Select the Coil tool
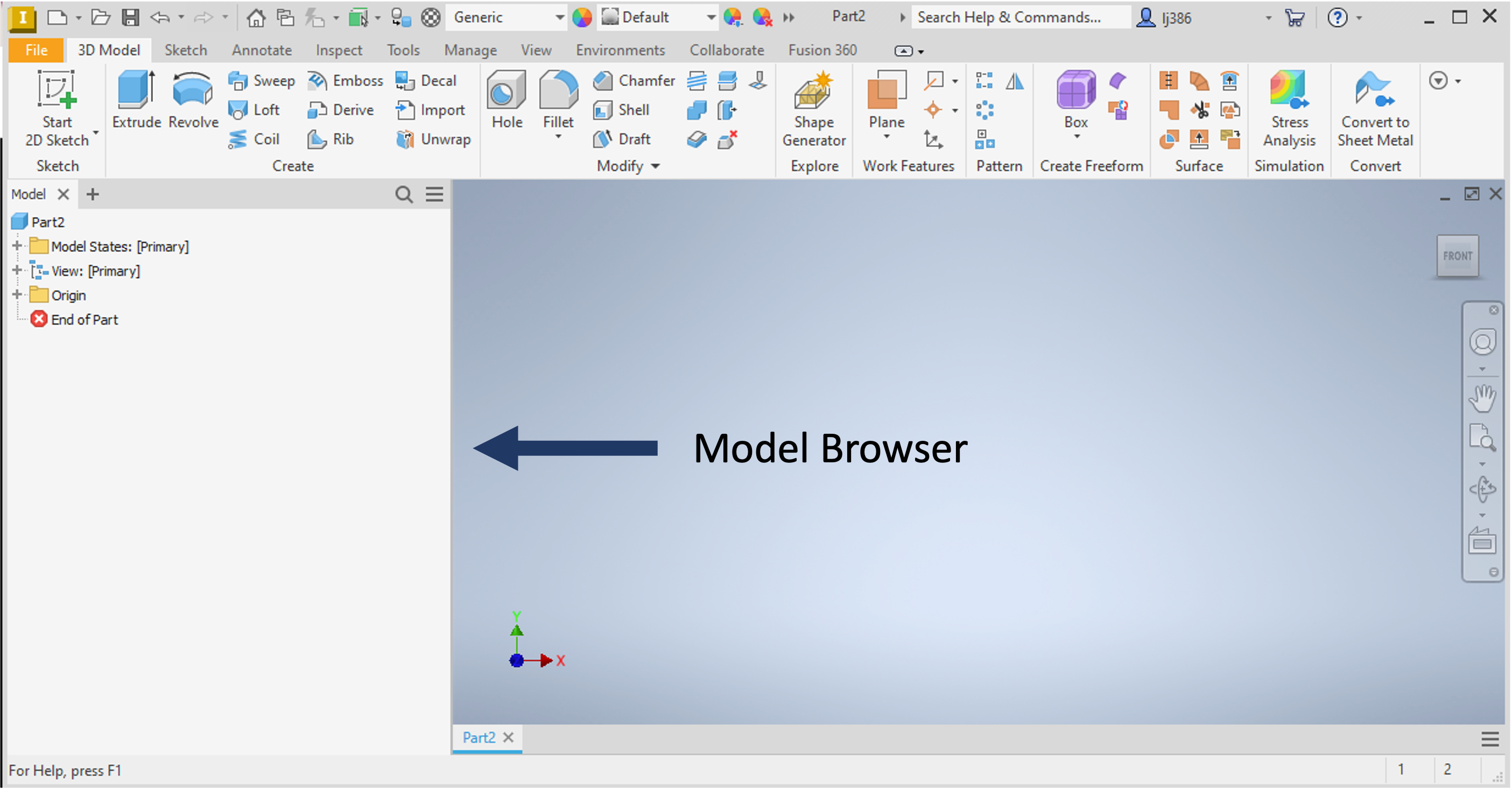 (x=254, y=139)
